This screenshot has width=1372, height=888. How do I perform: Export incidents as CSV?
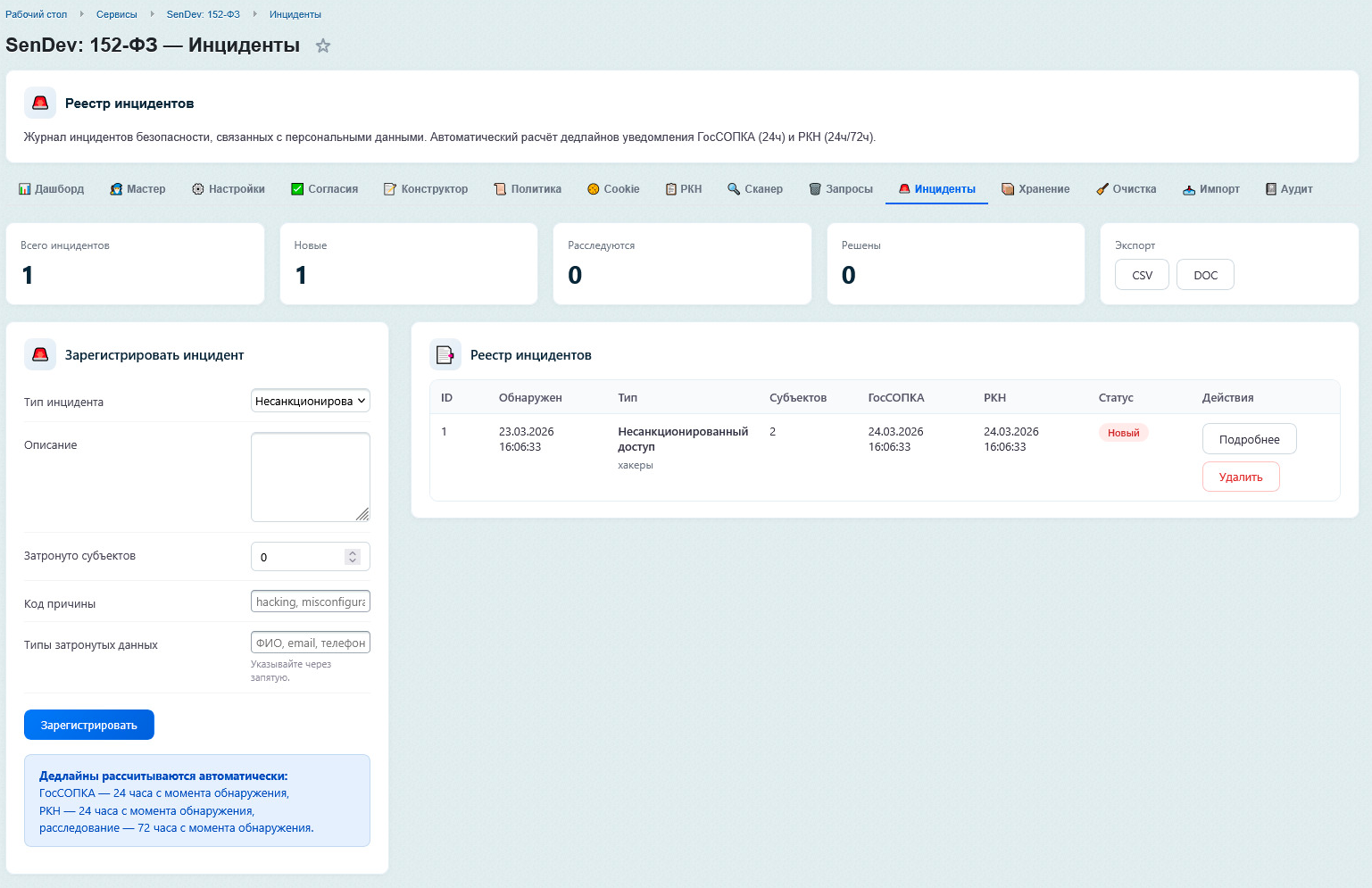[1142, 275]
